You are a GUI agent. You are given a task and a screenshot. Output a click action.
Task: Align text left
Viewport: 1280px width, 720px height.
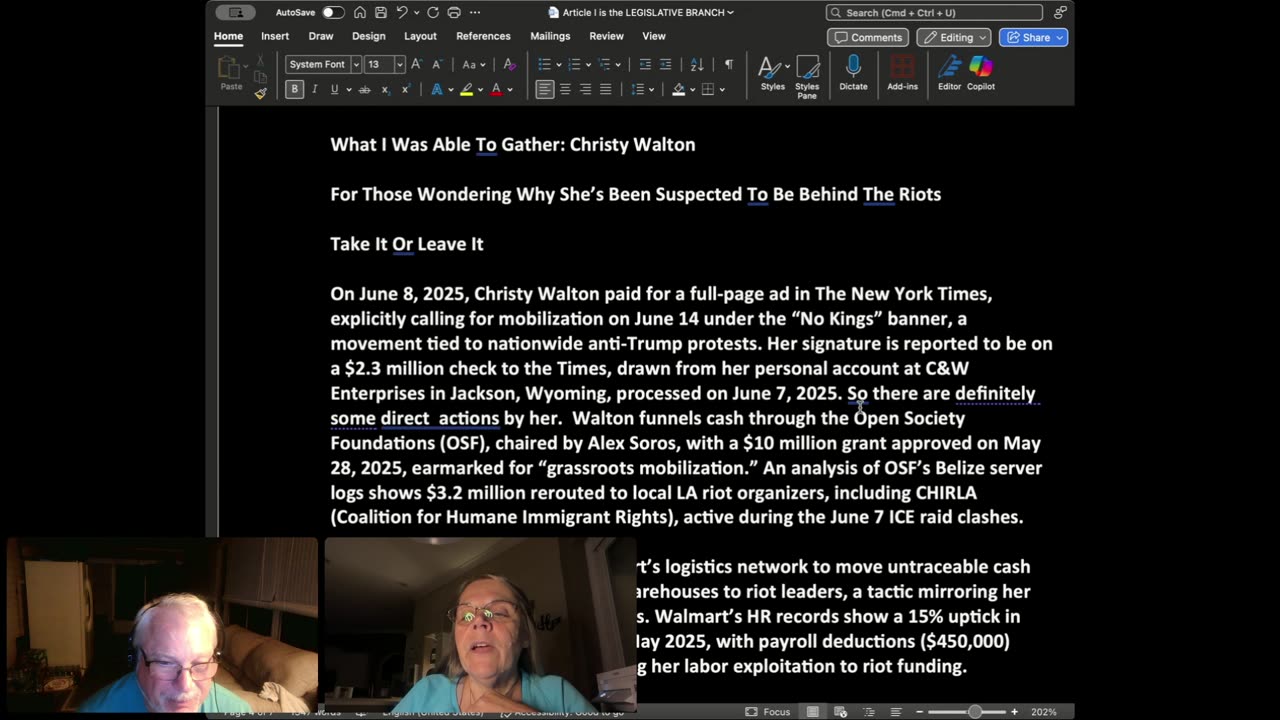544,89
